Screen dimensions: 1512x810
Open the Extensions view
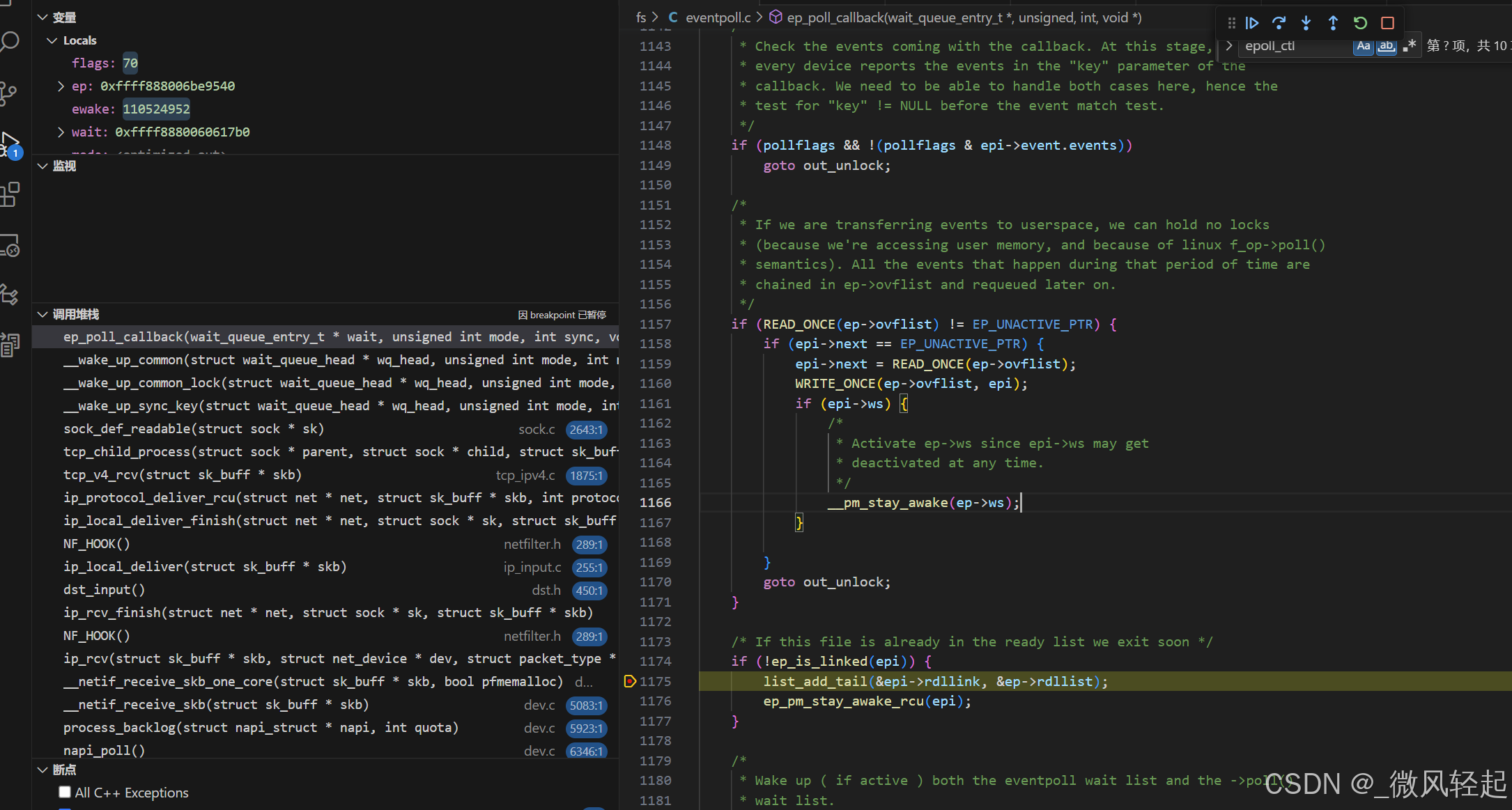[x=10, y=194]
